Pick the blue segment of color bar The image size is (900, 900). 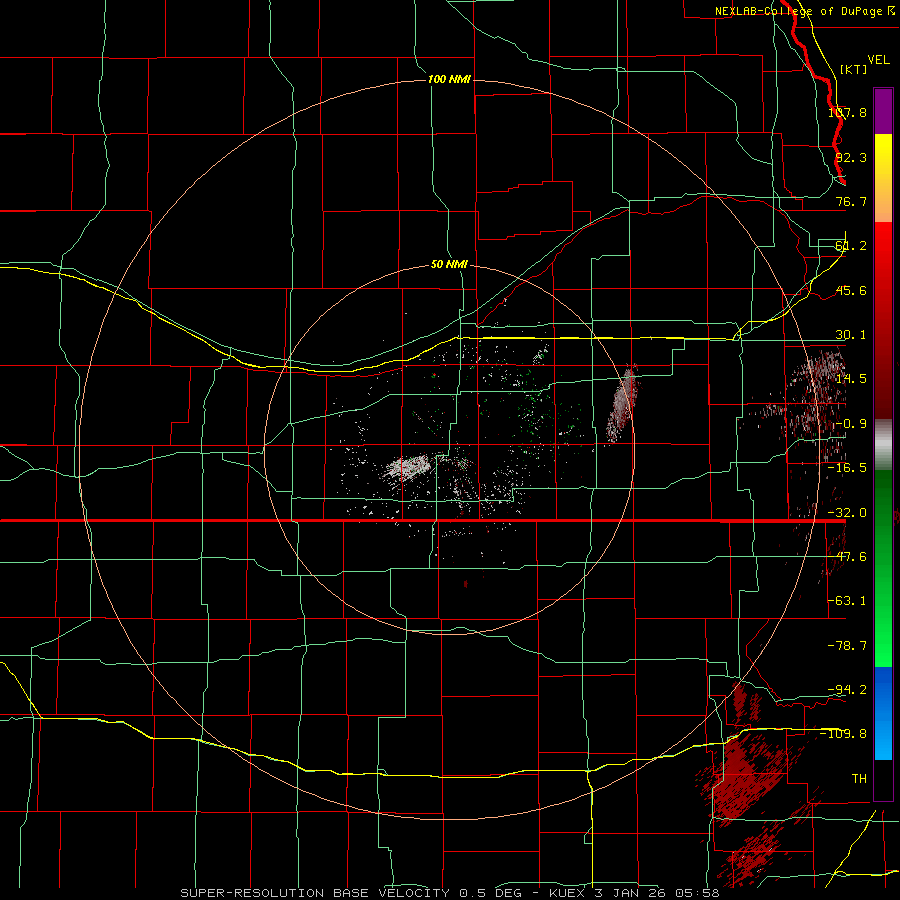click(883, 713)
